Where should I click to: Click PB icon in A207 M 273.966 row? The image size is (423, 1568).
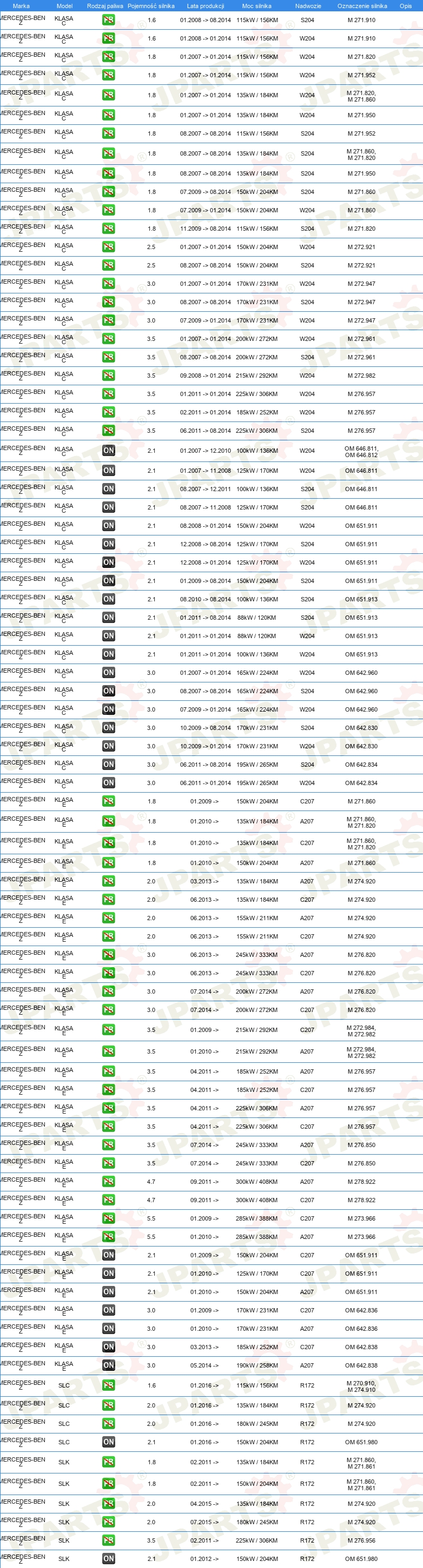[x=109, y=1237]
